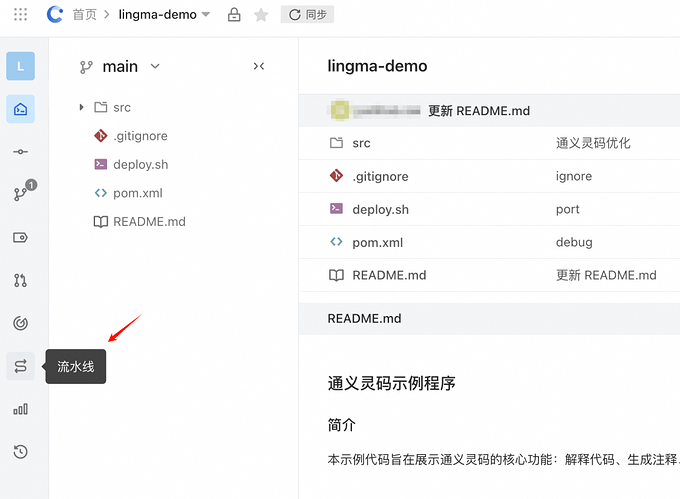Image resolution: width=680 pixels, height=499 pixels.
Task: Open the branches icon with badge 1
Action: (20, 194)
